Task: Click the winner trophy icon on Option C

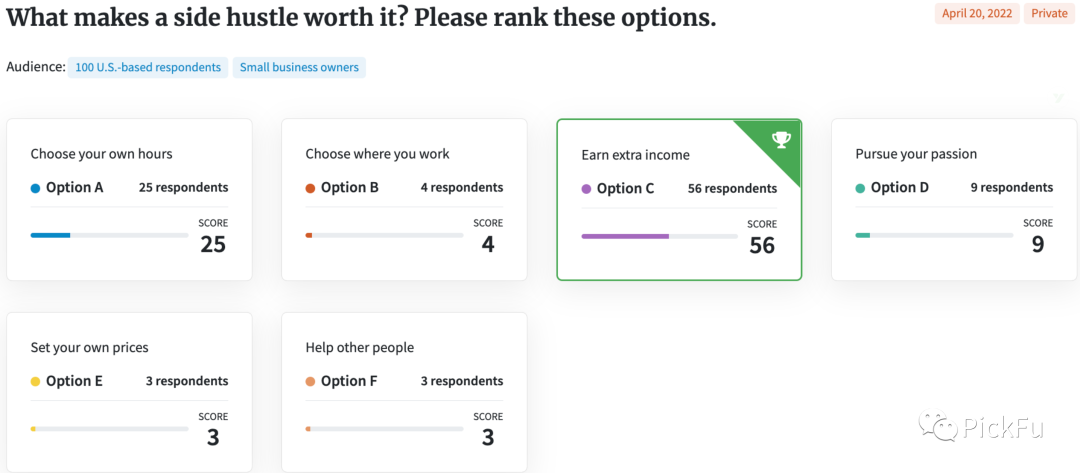Action: (781, 139)
